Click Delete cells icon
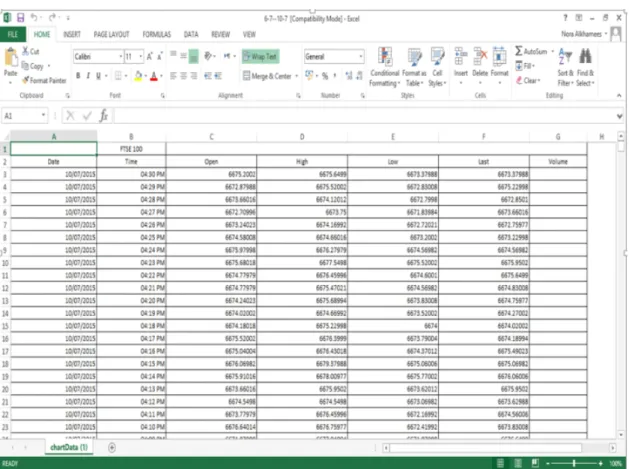629x469 pixels. [x=480, y=56]
